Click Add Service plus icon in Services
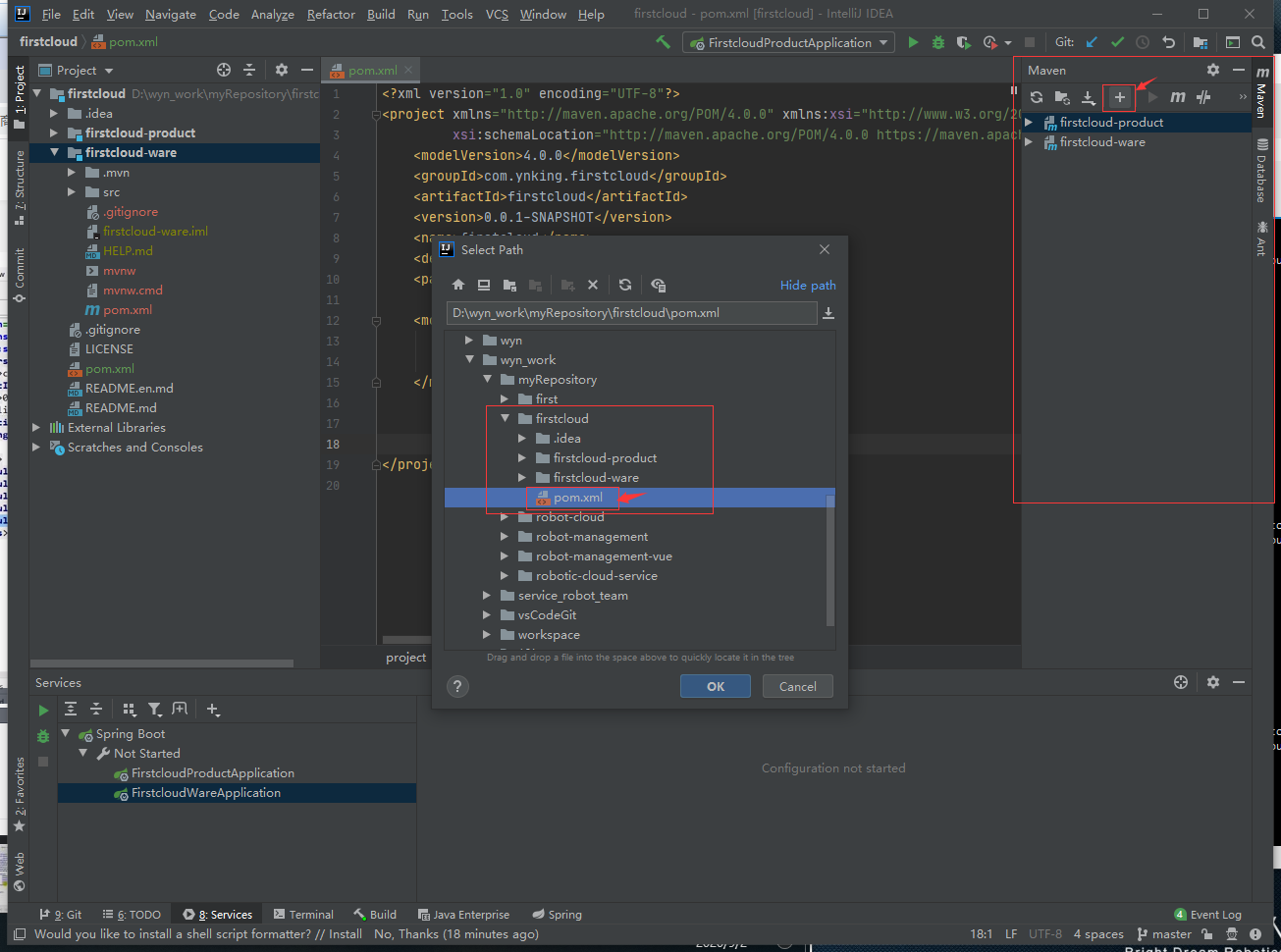Image resolution: width=1281 pixels, height=952 pixels. click(213, 709)
